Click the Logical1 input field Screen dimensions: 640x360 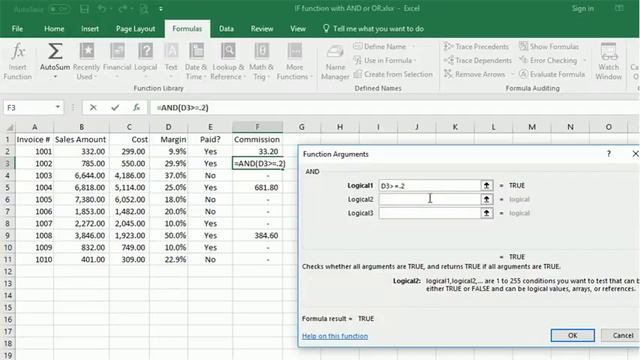[x=430, y=186]
